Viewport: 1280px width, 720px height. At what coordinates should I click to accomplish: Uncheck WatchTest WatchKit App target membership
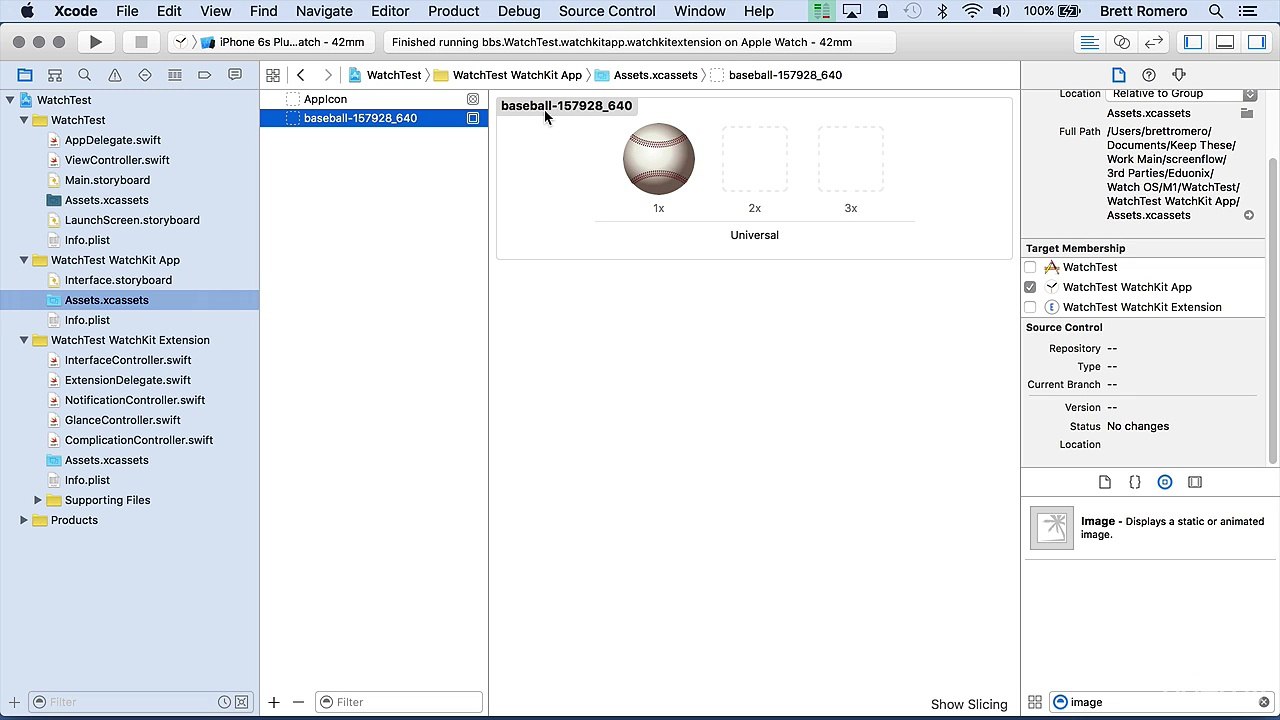[1030, 287]
